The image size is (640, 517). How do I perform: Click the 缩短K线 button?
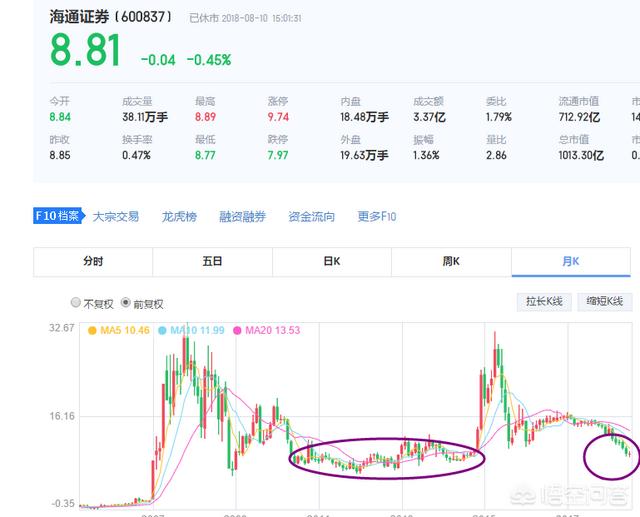point(604,302)
